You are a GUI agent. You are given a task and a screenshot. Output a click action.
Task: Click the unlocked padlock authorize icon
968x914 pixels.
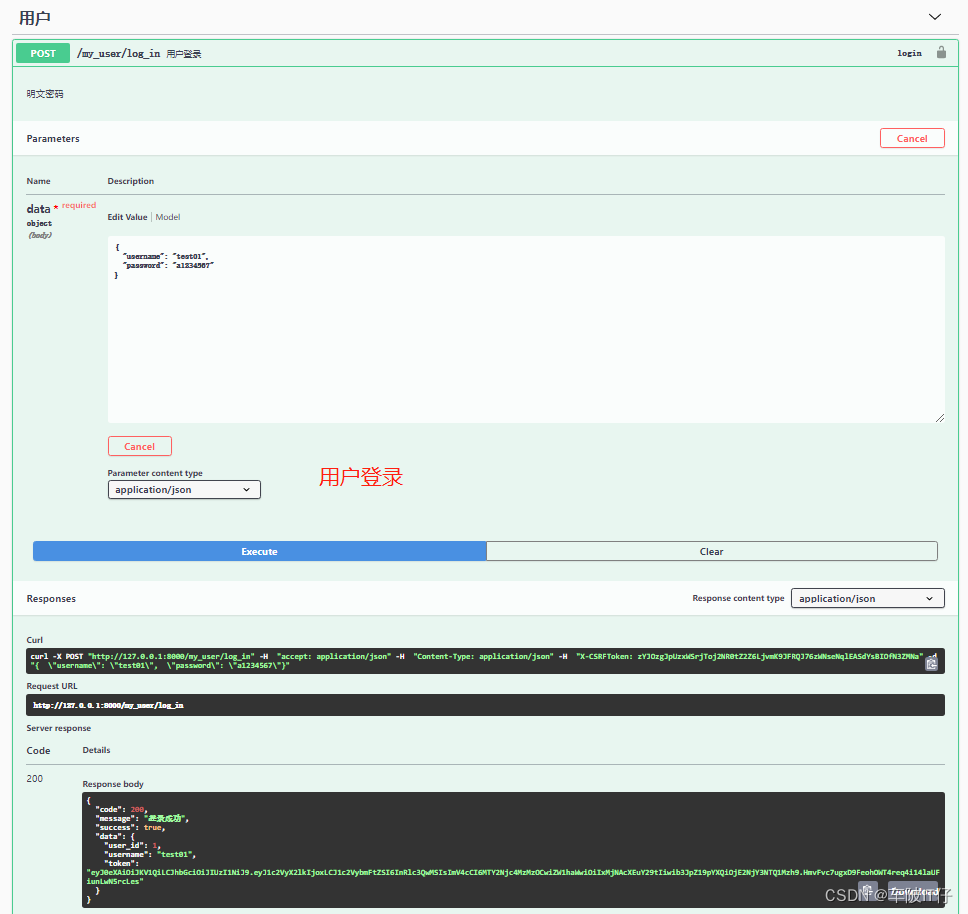(x=941, y=53)
